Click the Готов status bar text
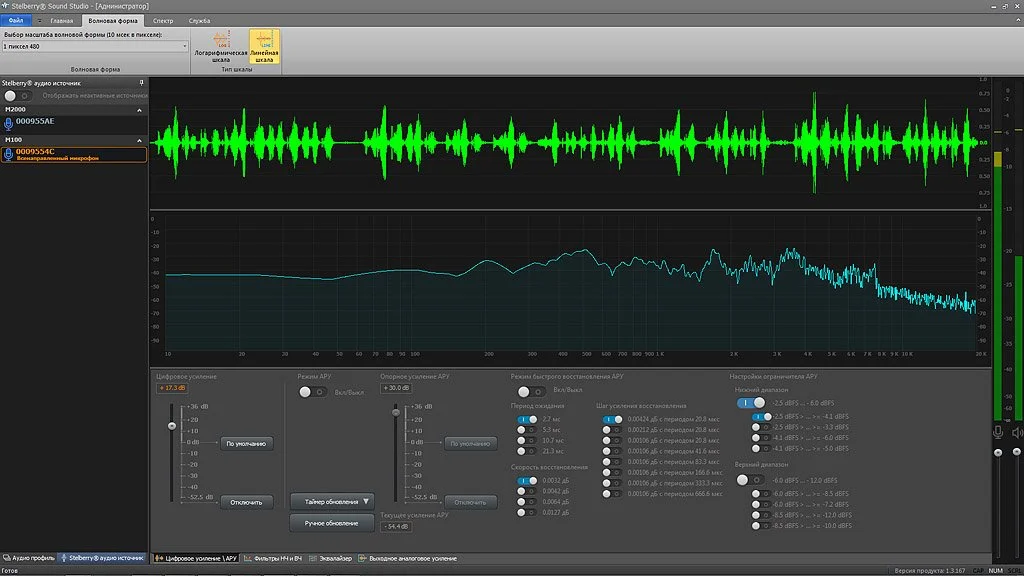This screenshot has height=576, width=1024. (x=10, y=571)
